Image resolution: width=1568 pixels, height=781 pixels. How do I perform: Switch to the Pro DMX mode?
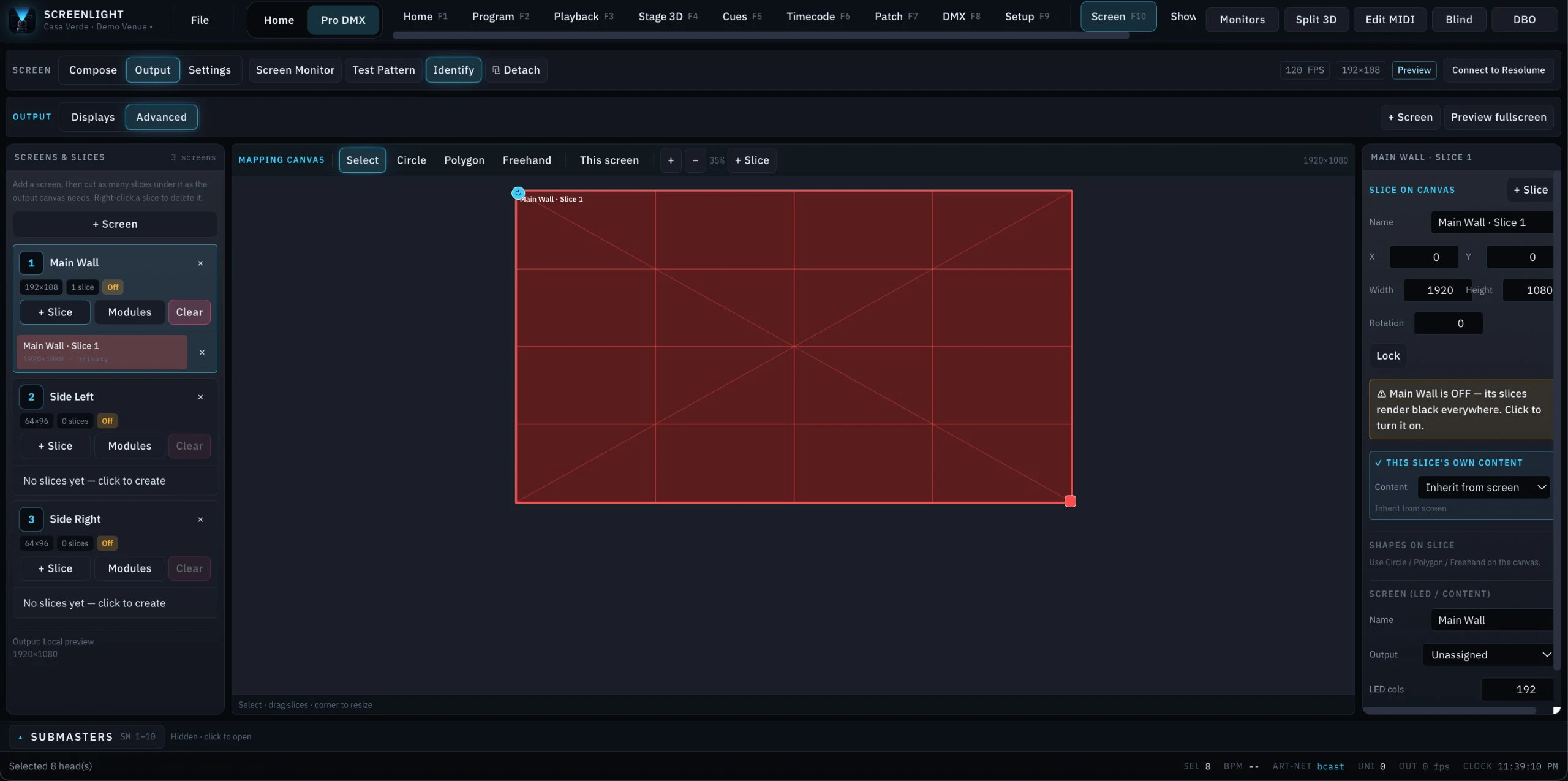(x=343, y=20)
